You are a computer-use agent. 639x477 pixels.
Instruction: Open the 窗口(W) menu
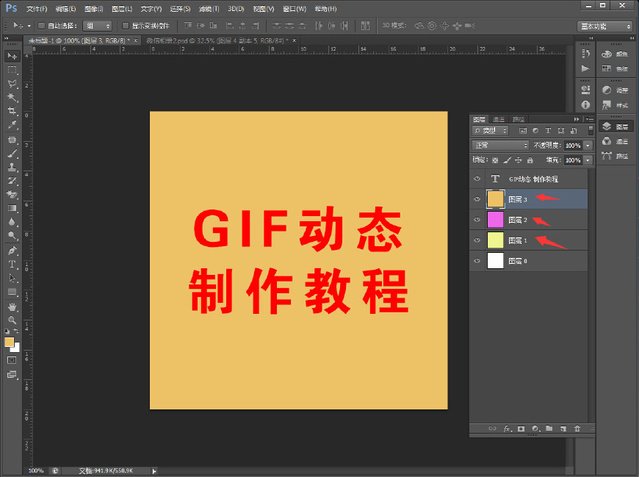tap(295, 9)
